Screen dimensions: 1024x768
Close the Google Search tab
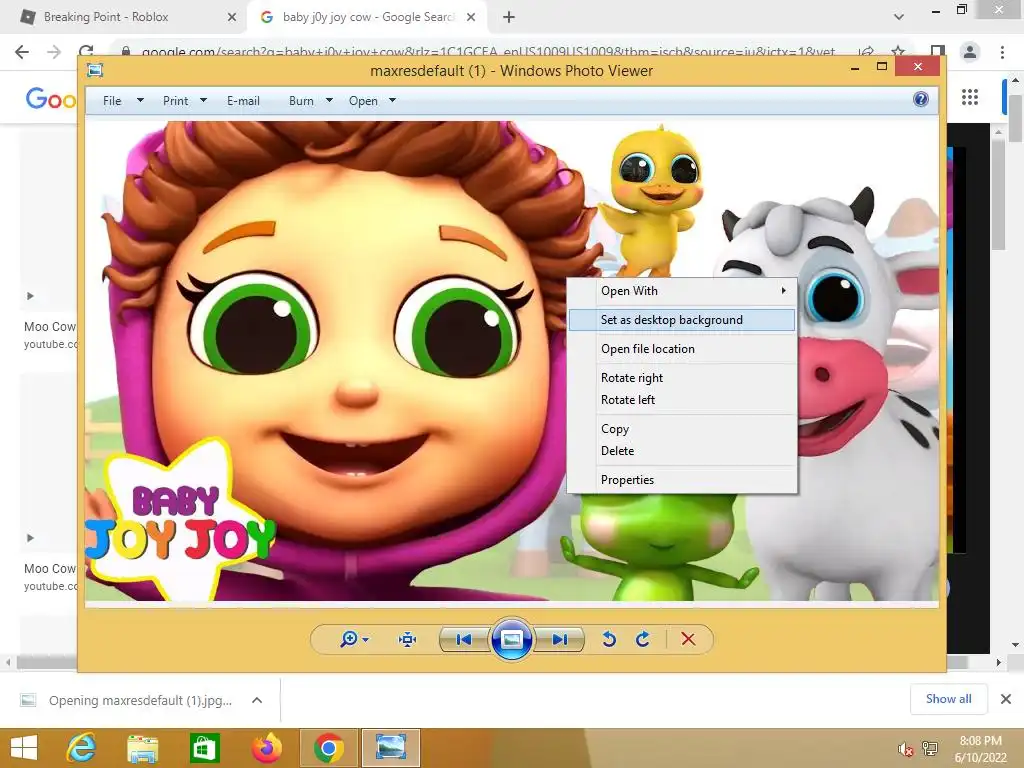471,17
